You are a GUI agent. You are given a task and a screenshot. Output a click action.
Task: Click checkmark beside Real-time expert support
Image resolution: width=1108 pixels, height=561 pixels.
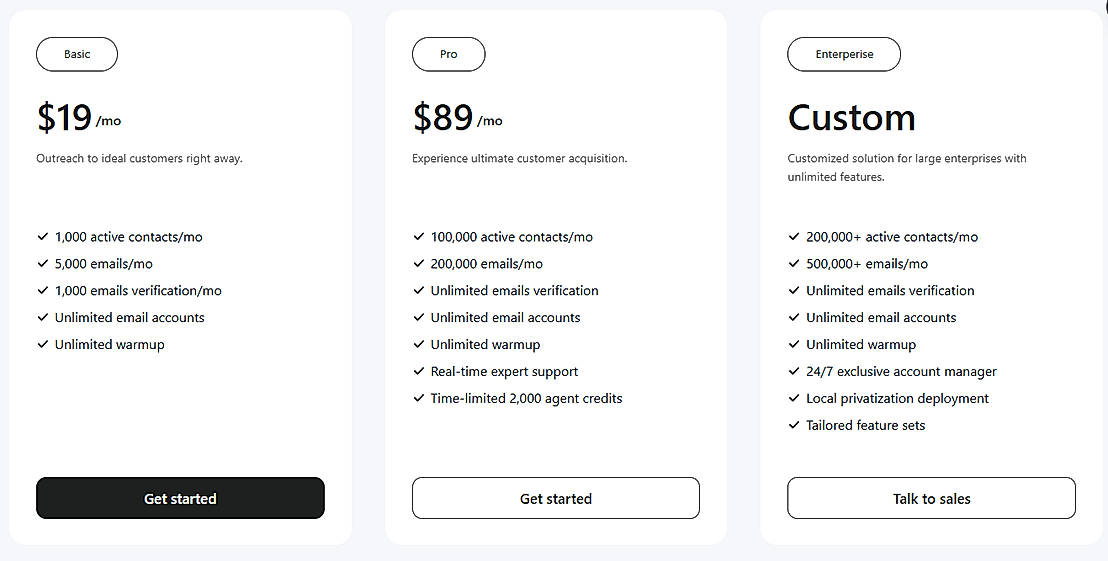point(419,371)
